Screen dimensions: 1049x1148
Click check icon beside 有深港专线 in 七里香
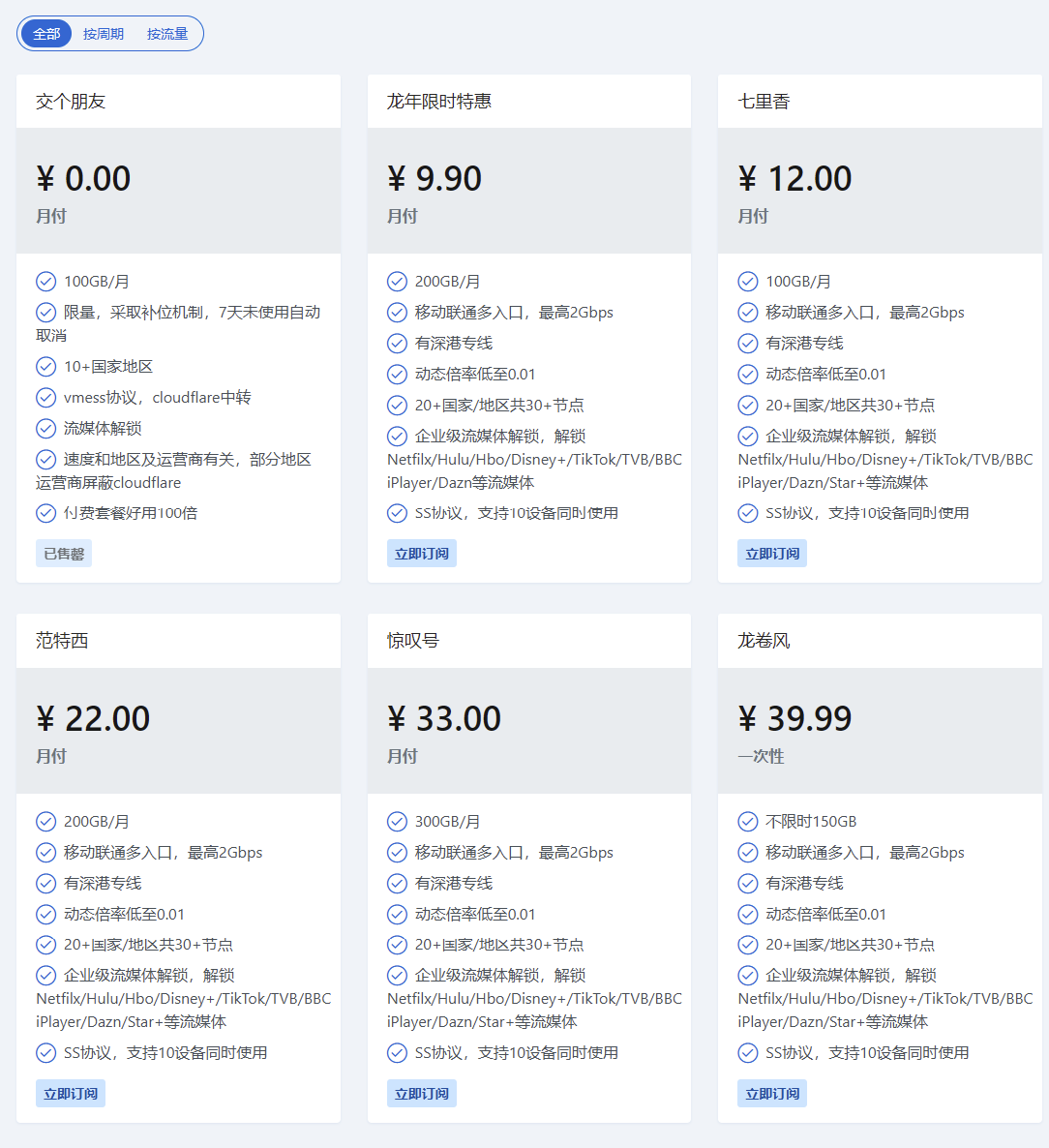coord(748,344)
